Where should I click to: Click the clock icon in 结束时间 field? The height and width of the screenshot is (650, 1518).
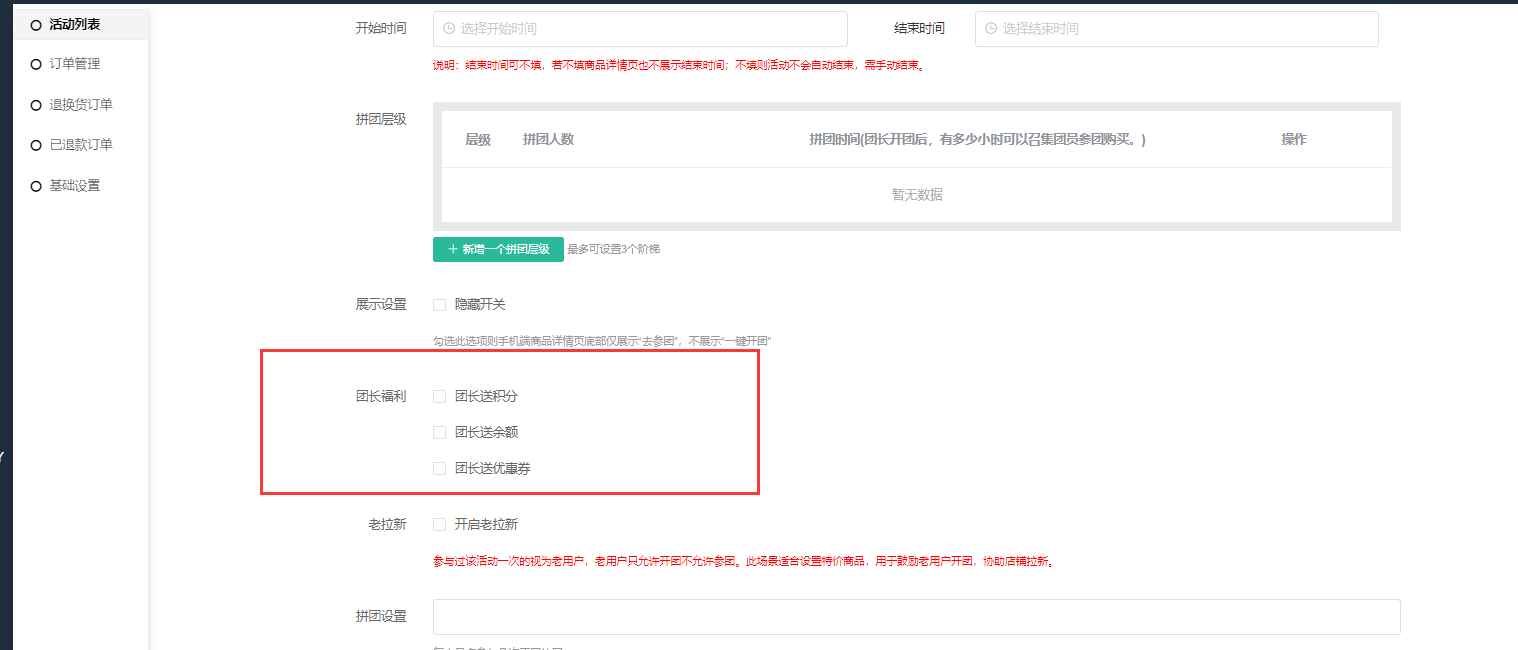pyautogui.click(x=991, y=29)
